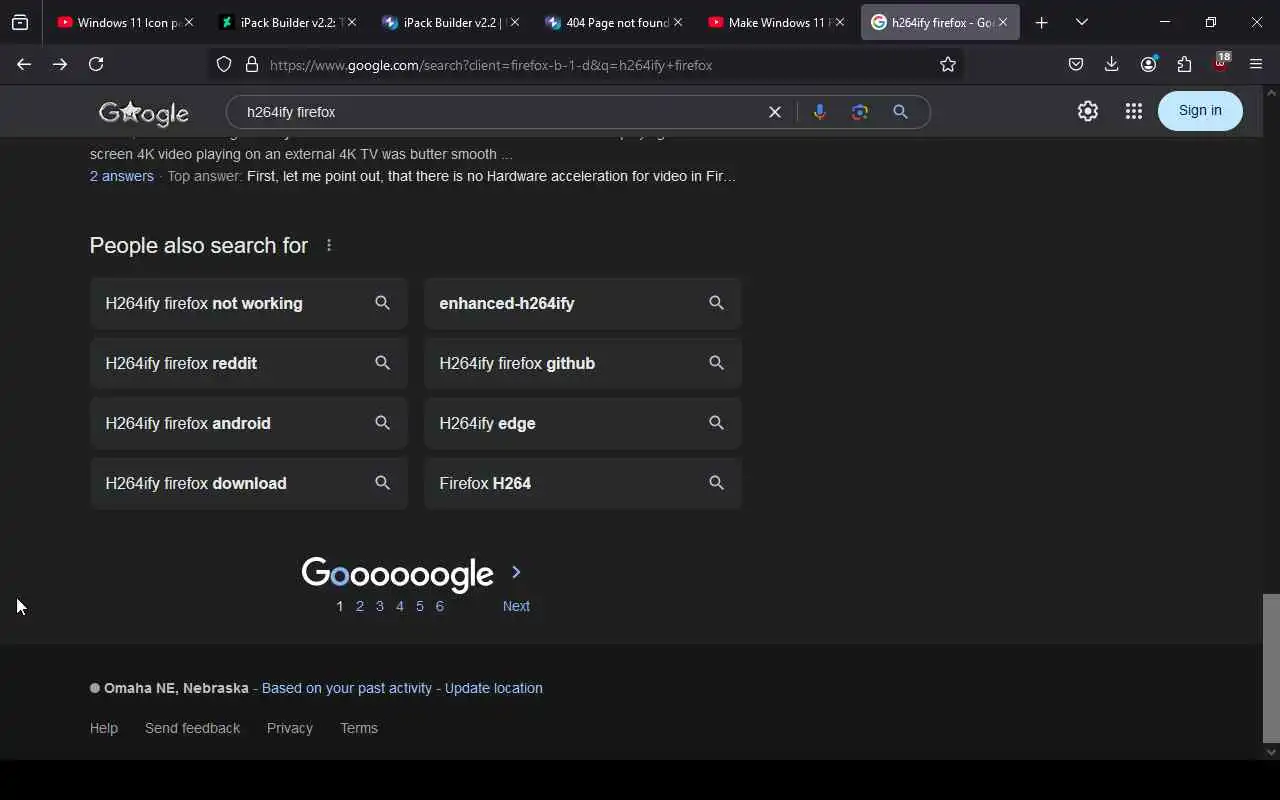This screenshot has height=800, width=1280.
Task: Submit search with magnifier button
Action: pyautogui.click(x=900, y=112)
